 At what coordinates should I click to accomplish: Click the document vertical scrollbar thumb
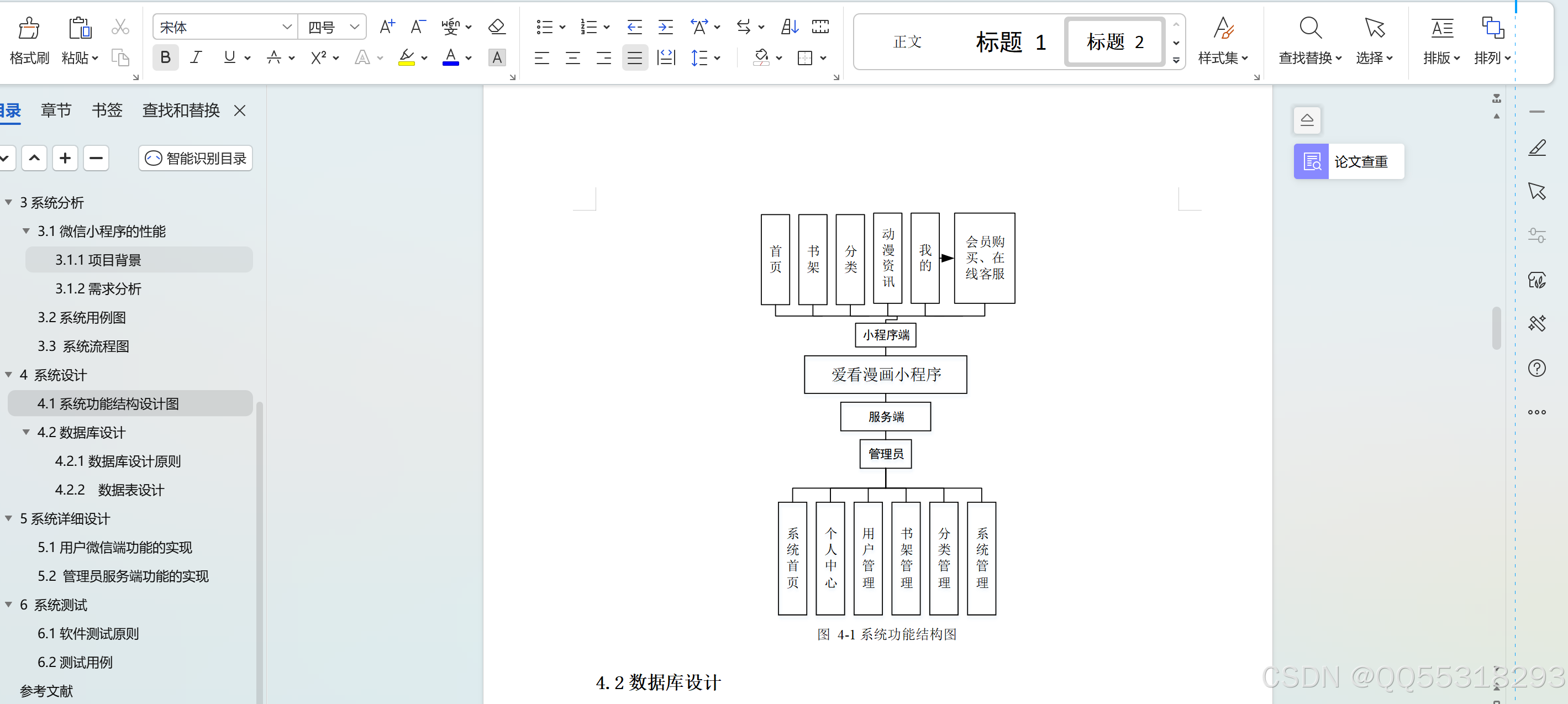click(1496, 328)
